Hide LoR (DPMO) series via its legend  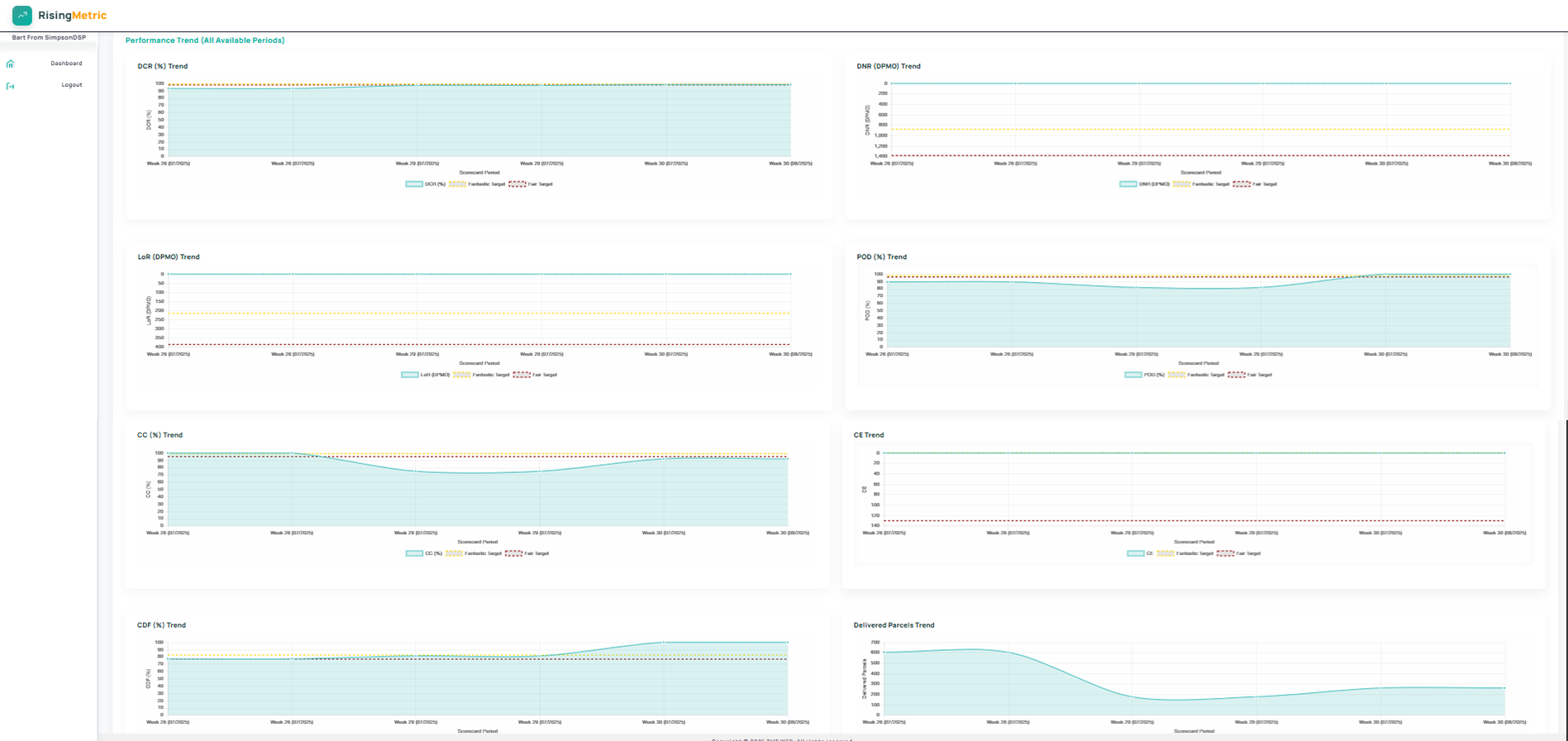click(426, 375)
